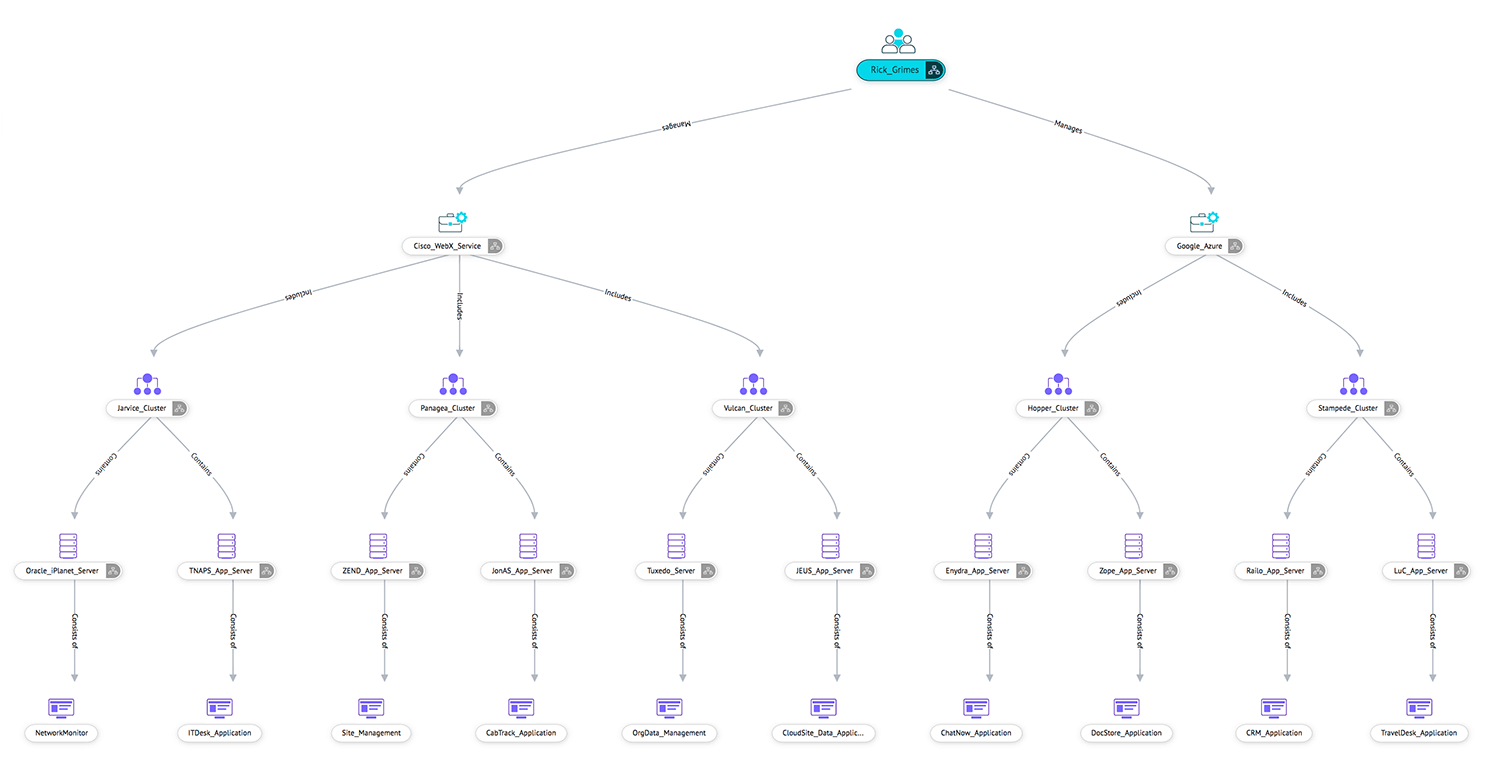Viewport: 1500px width, 766px height.
Task: Toggle hierarchy button on Railo_App_Server
Action: coord(1317,571)
